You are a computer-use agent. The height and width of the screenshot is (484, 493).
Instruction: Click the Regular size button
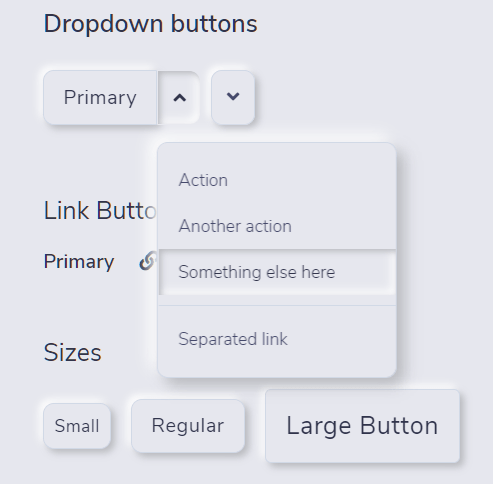(188, 426)
